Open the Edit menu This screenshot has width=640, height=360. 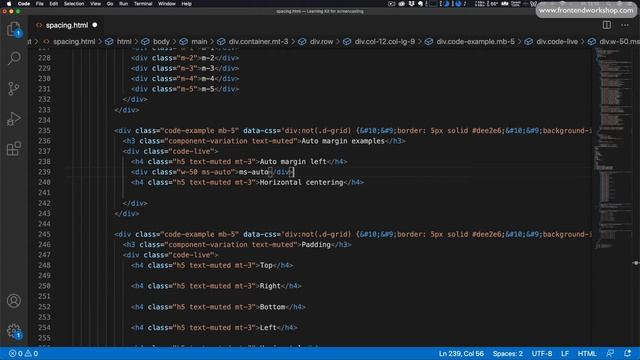point(53,4)
